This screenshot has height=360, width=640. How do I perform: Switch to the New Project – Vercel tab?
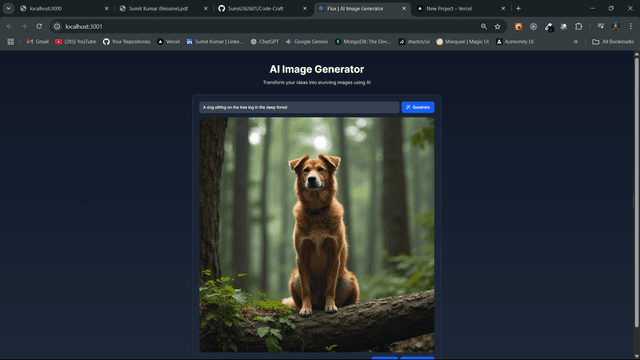(x=461, y=8)
